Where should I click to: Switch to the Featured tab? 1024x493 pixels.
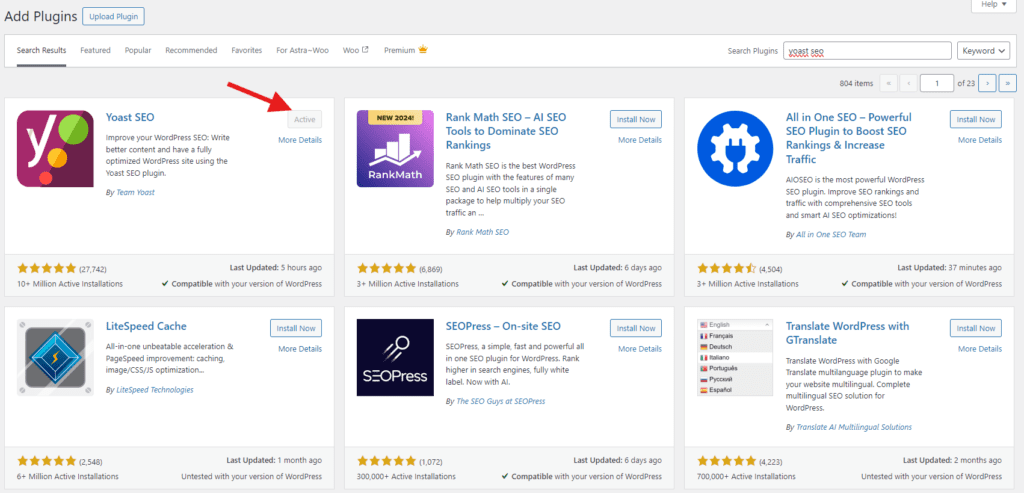[x=95, y=50]
